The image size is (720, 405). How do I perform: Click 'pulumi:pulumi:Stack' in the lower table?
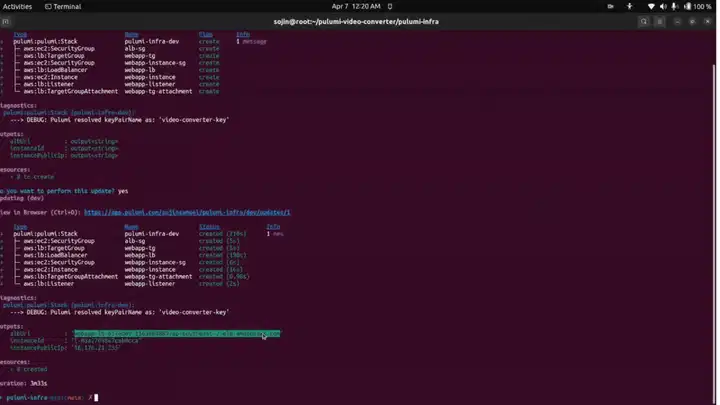[45, 234]
